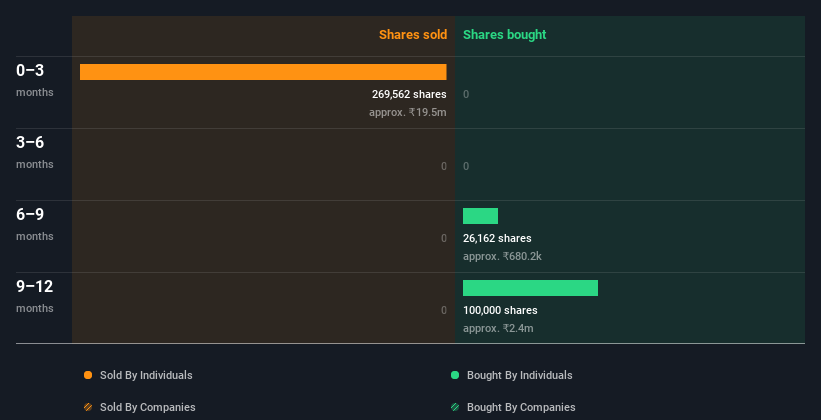Click the 0 sold value in 6–9 months row
Screen dimensions: 821x420
point(443,238)
